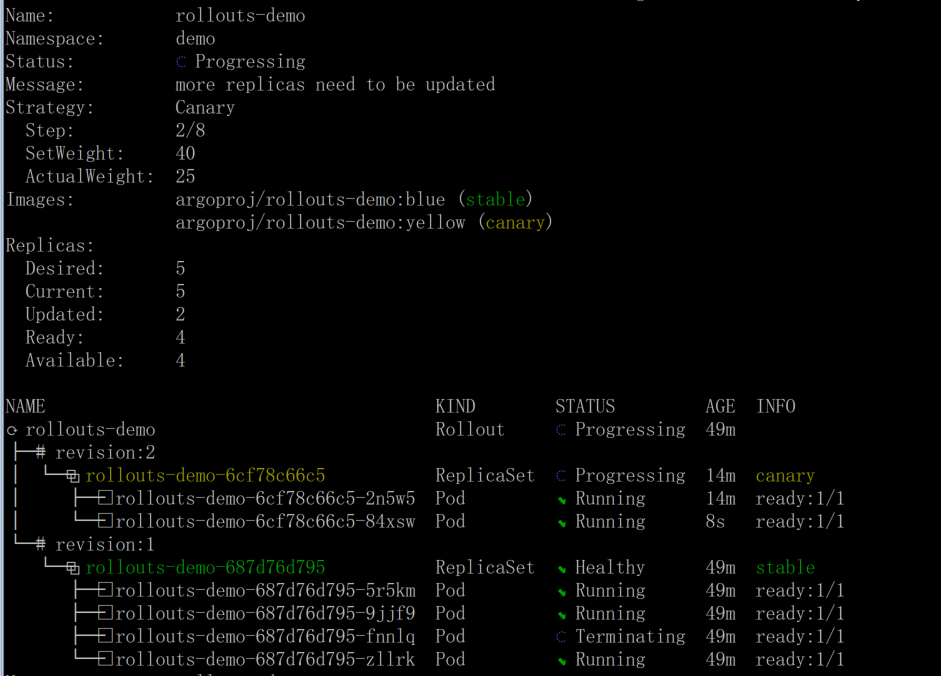Click the pod box icon for 6cf78c66c5-2n5w5
Image resolution: width=941 pixels, height=676 pixels.
(105, 498)
